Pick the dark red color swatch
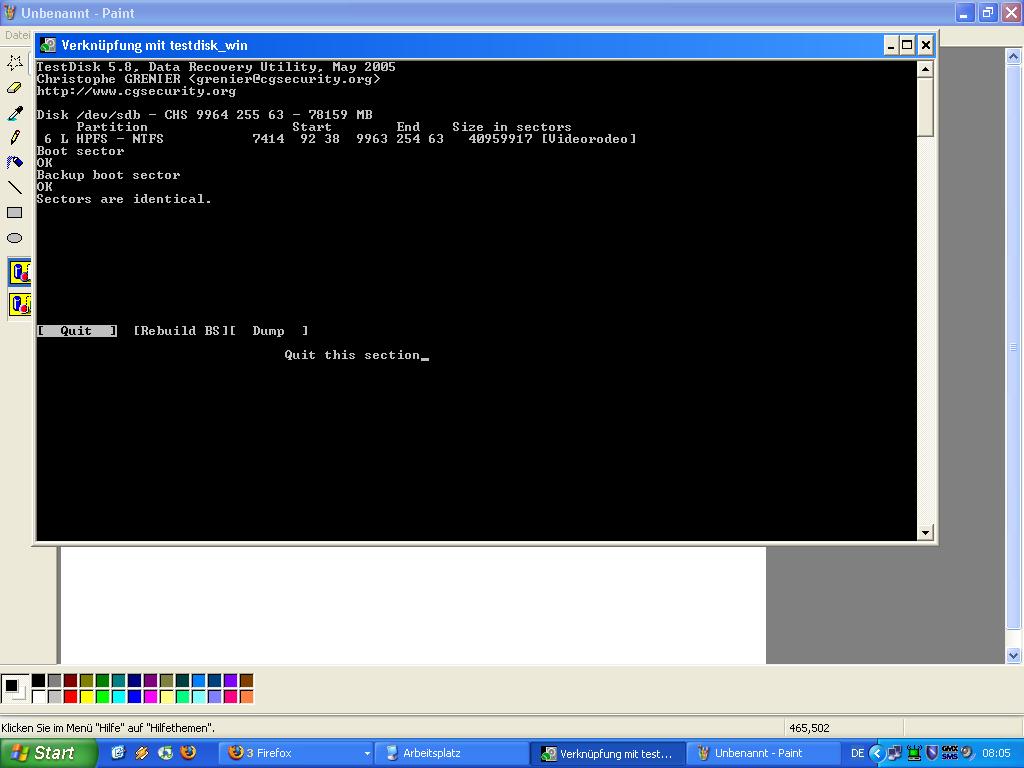 click(71, 681)
